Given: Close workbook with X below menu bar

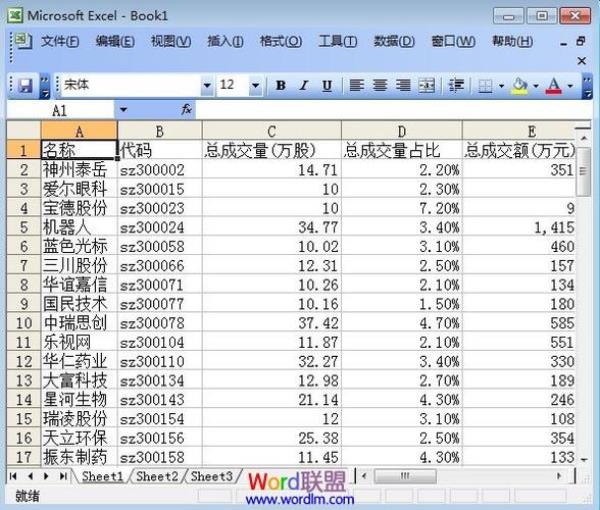Looking at the screenshot, I should (582, 60).
